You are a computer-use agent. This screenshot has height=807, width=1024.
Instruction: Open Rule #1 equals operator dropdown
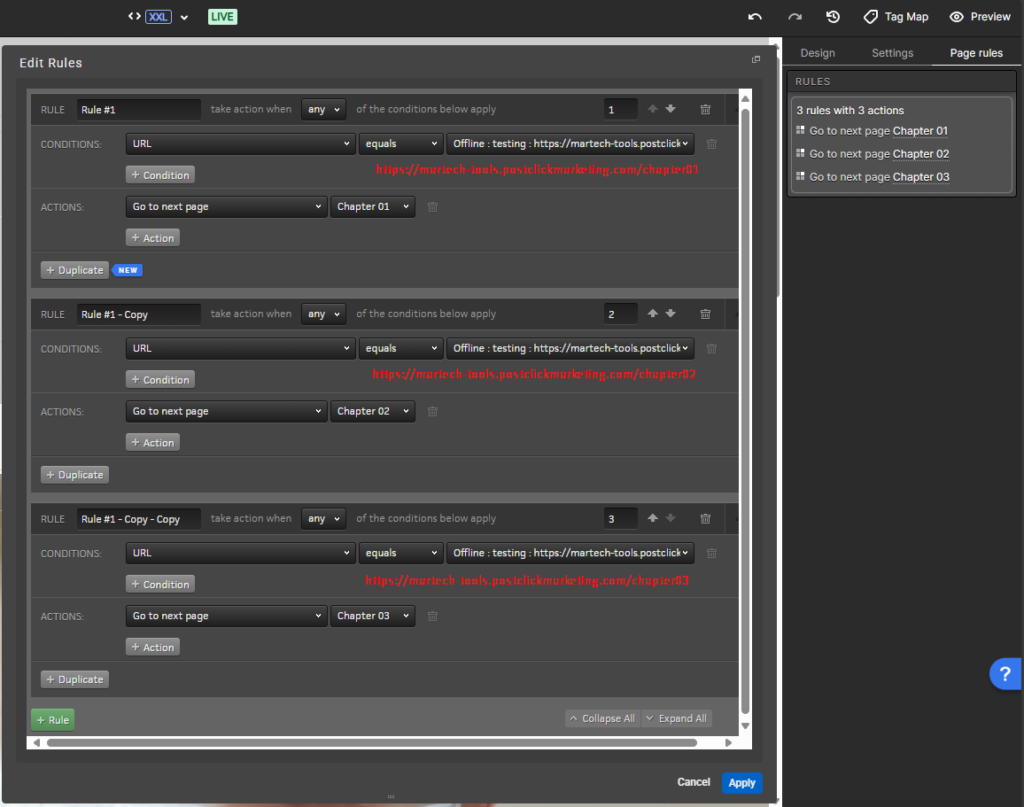[x=401, y=144]
